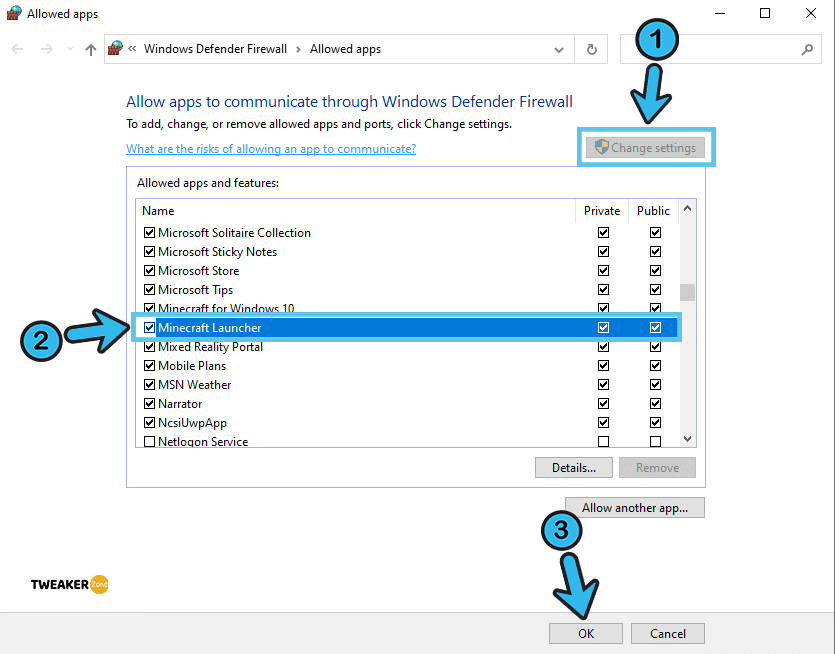Toggle Private for Microsoft Store
The image size is (835, 654).
pos(603,271)
